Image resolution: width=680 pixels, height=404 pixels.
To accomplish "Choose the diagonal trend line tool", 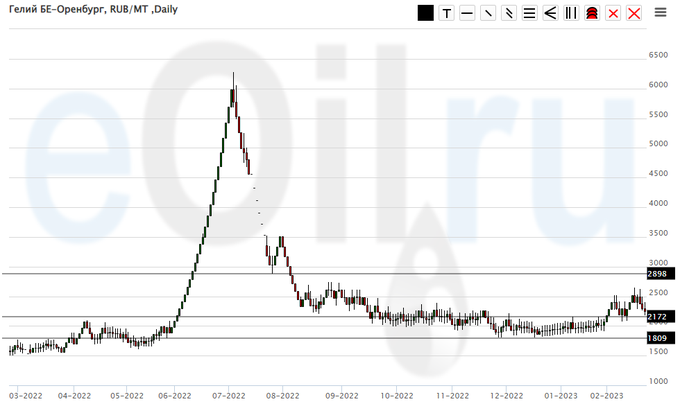I will pyautogui.click(x=488, y=13).
